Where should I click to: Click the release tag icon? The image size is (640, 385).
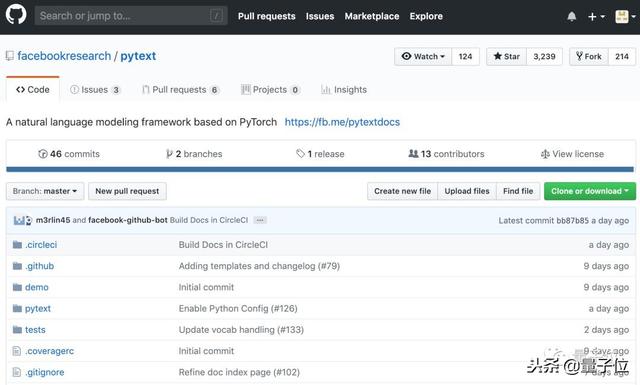tap(300, 154)
